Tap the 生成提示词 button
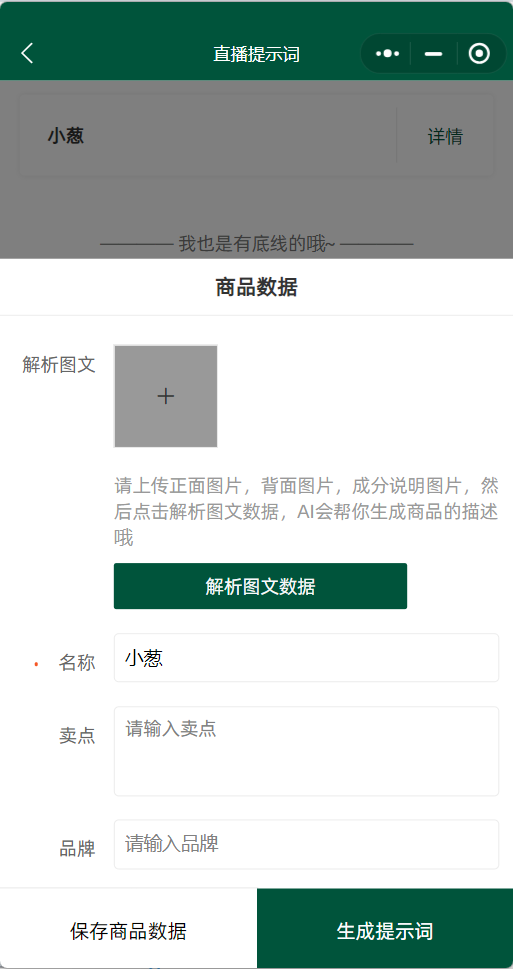 click(x=385, y=930)
